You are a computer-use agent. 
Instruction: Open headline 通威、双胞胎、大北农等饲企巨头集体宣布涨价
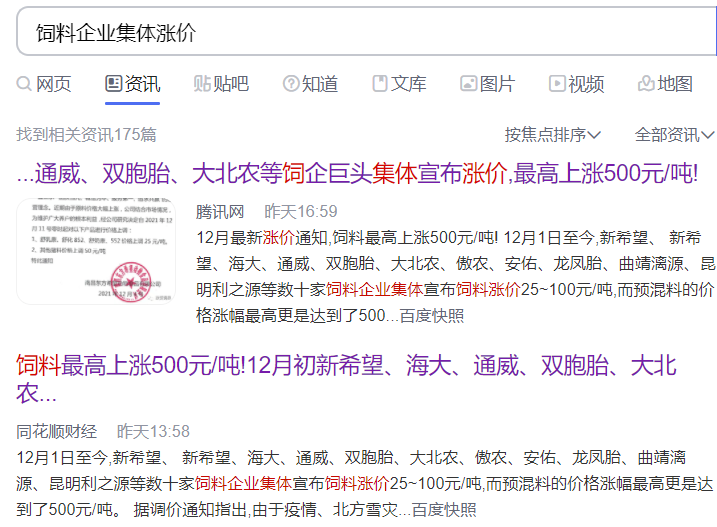(357, 174)
